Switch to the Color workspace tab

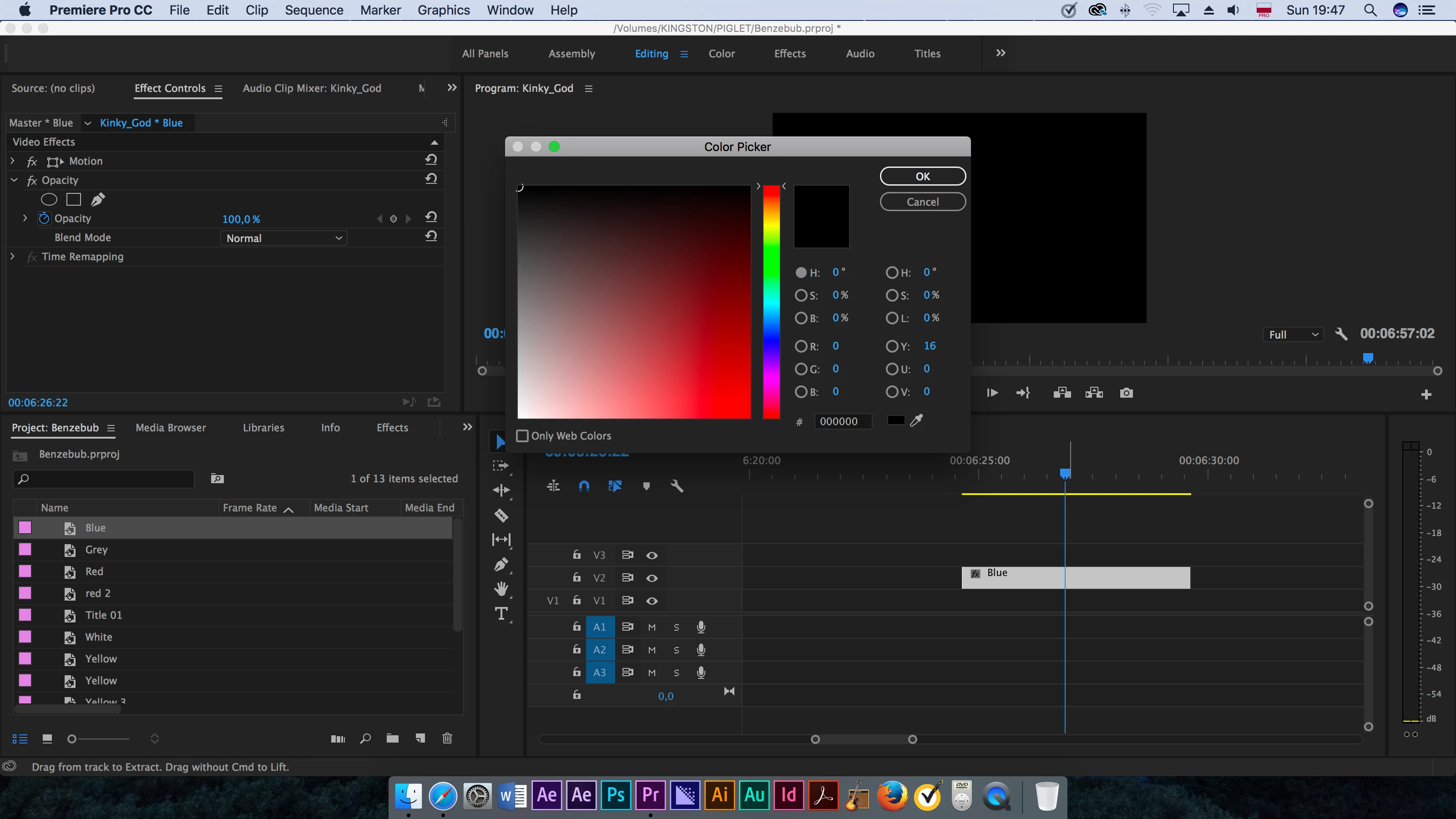(x=721, y=54)
